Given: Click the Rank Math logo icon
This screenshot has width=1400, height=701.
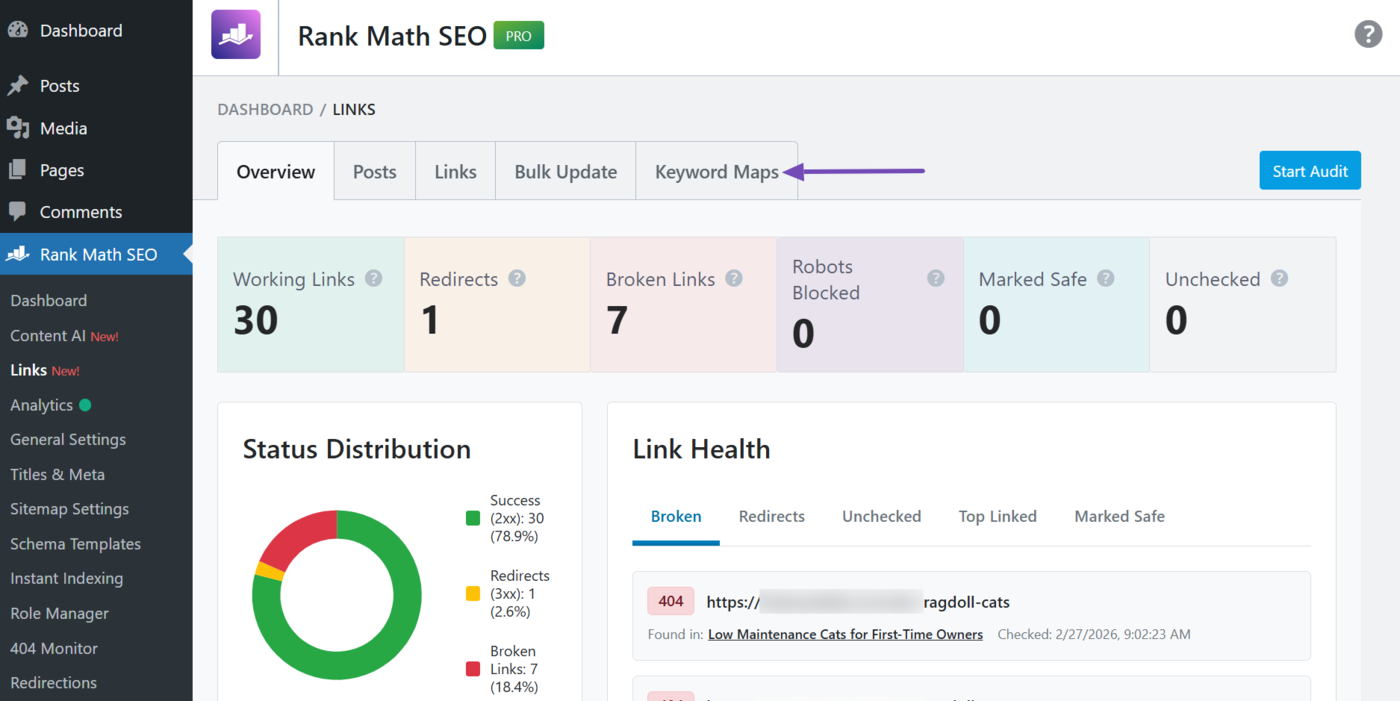Looking at the screenshot, I should [x=235, y=35].
